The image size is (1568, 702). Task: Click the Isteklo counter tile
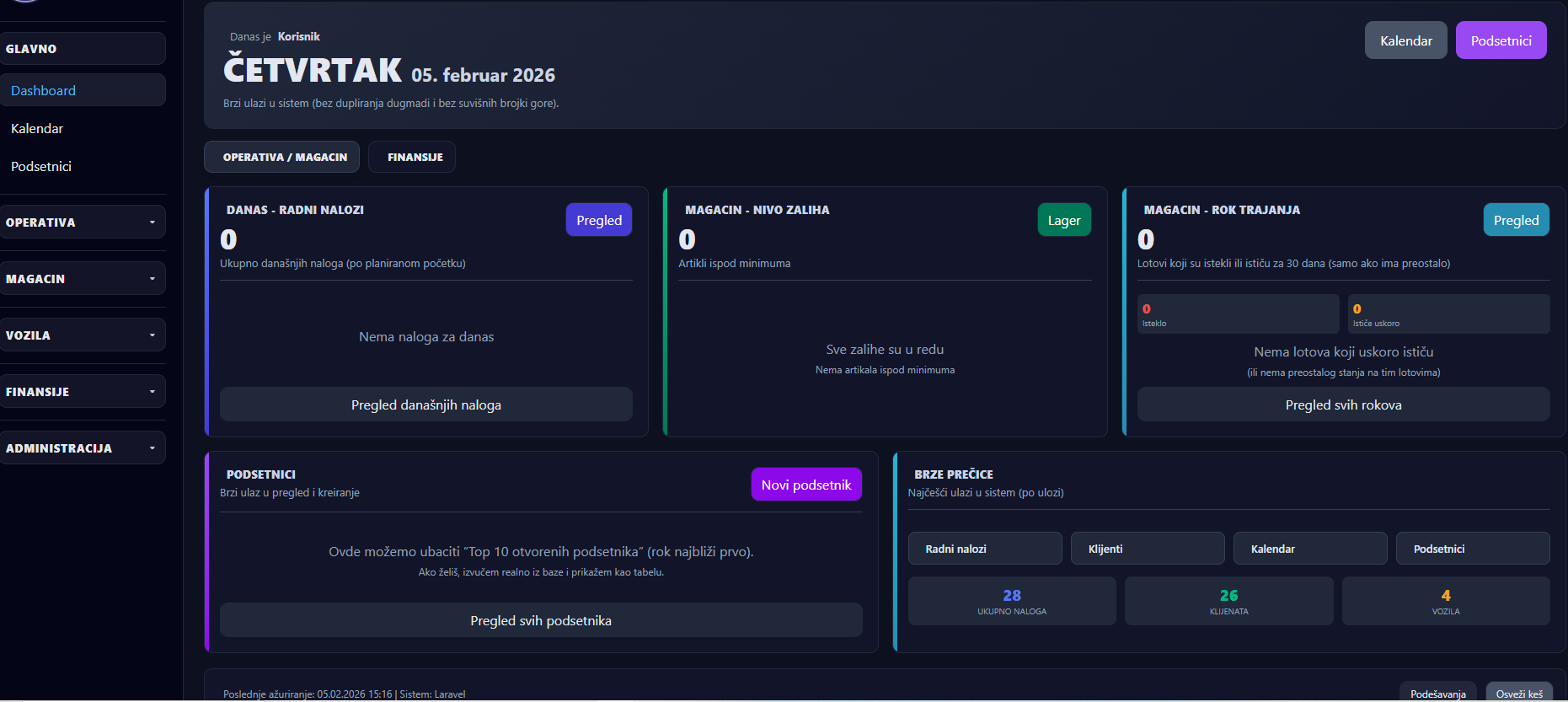(1238, 313)
